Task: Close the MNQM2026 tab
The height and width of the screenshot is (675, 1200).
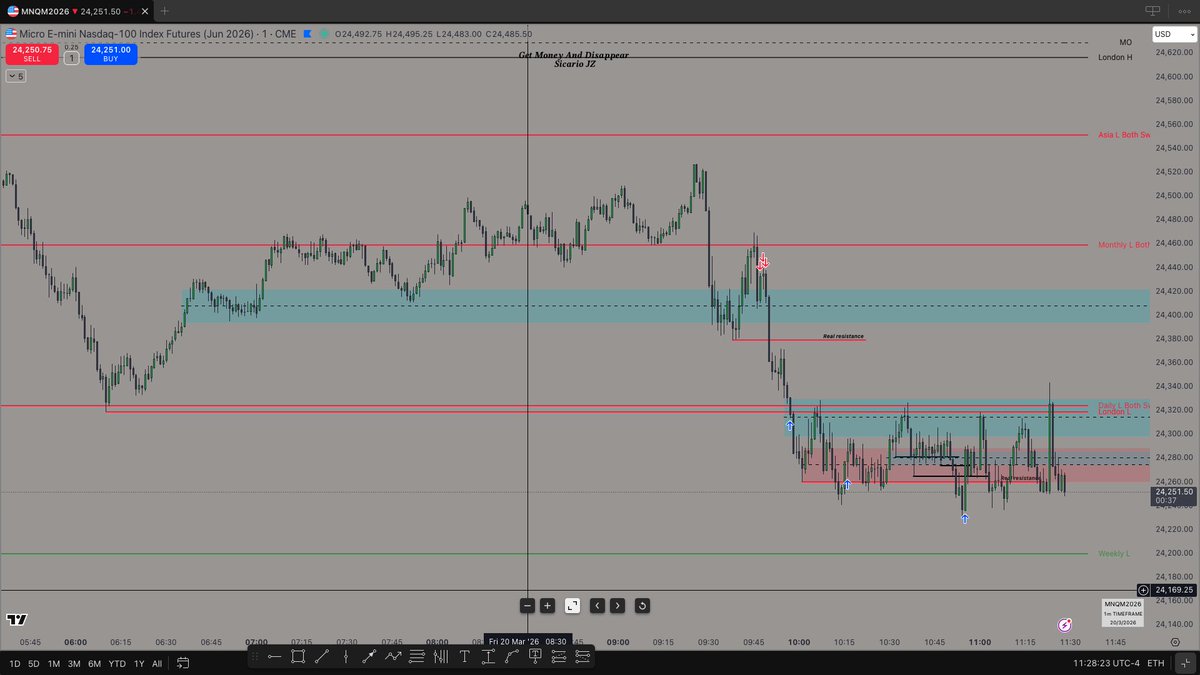Action: 144,10
